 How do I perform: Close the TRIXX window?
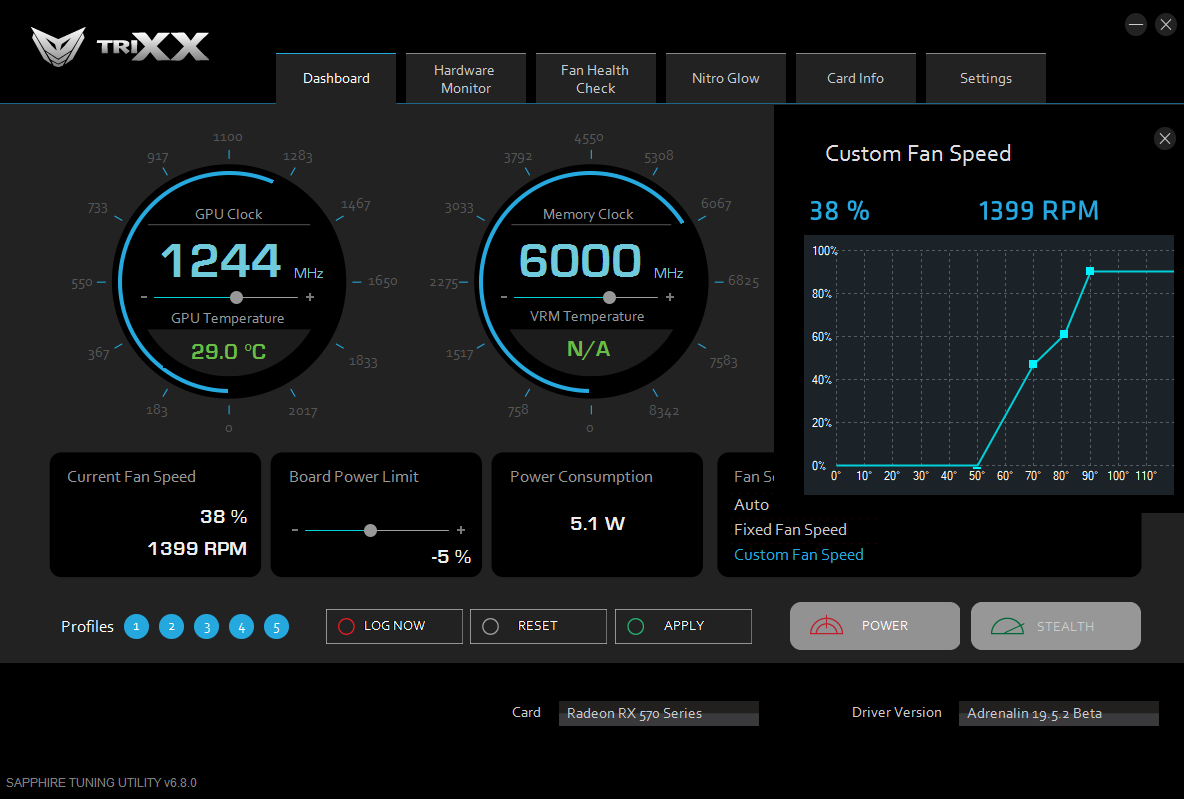click(1166, 24)
